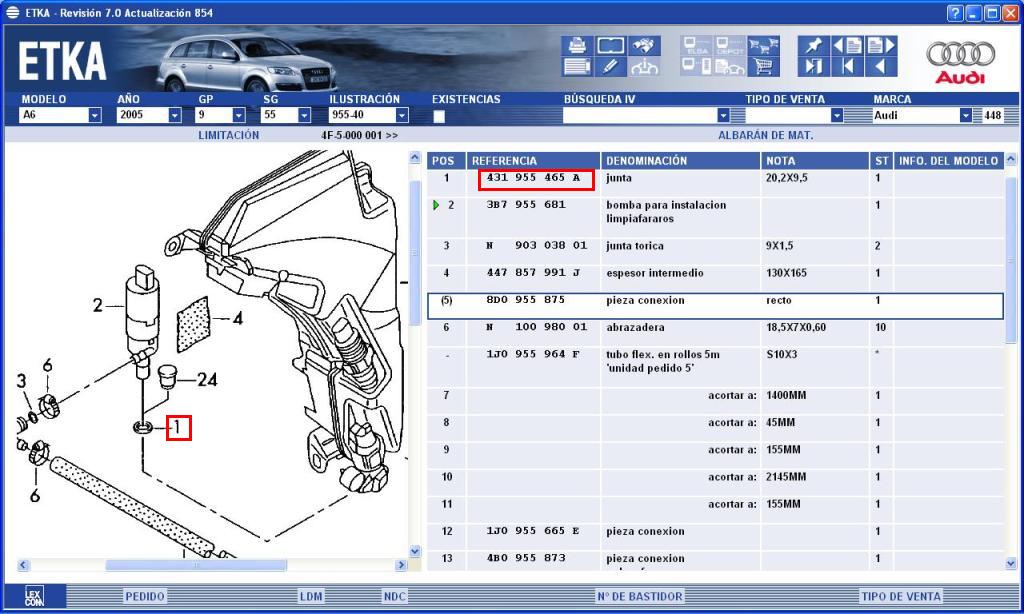Click the illustration scroll up arrow
The image size is (1024, 614).
click(415, 158)
